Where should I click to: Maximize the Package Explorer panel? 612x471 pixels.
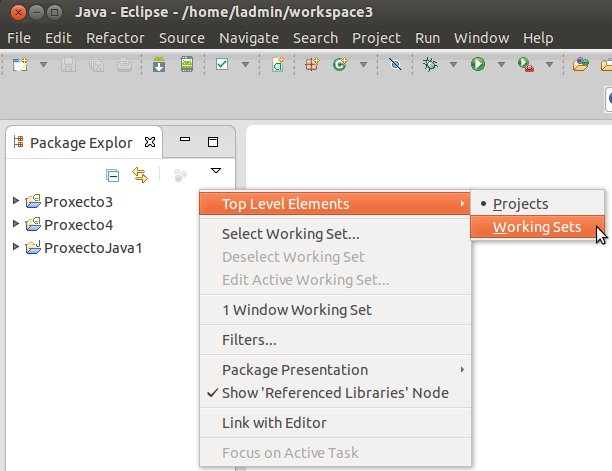tap(213, 142)
